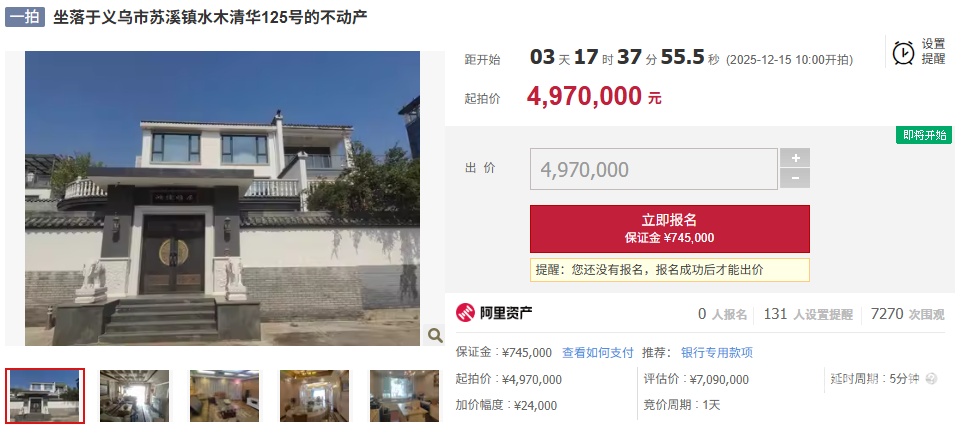This screenshot has width=955, height=431.
Task: Open the 查看如何支付 link
Action: point(597,352)
